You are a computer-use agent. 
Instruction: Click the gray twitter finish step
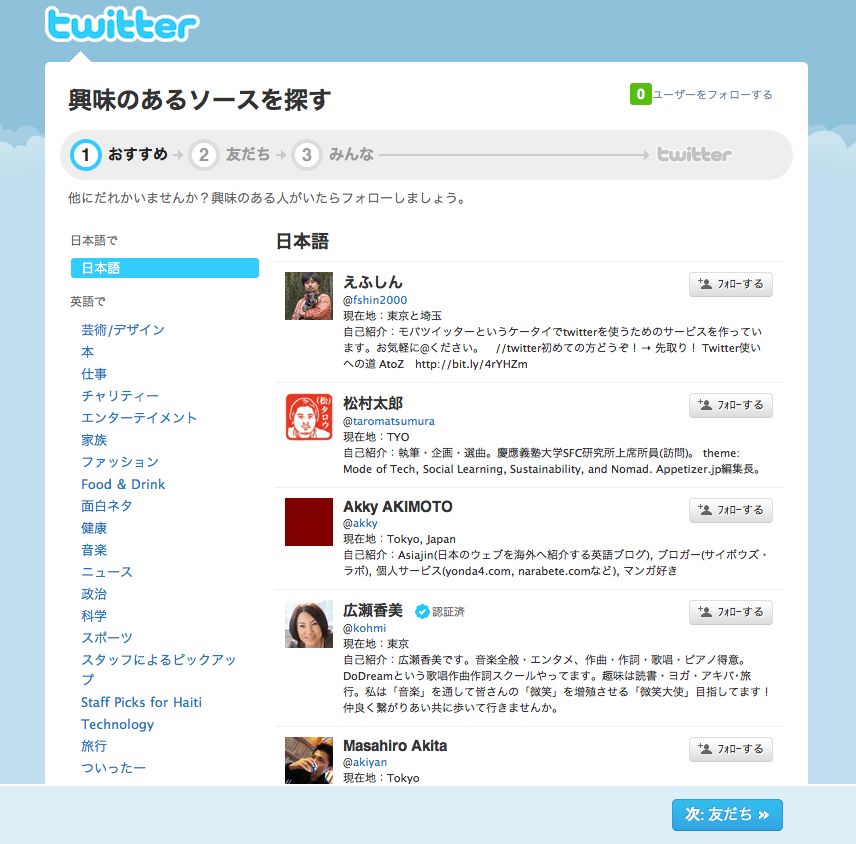coord(694,154)
